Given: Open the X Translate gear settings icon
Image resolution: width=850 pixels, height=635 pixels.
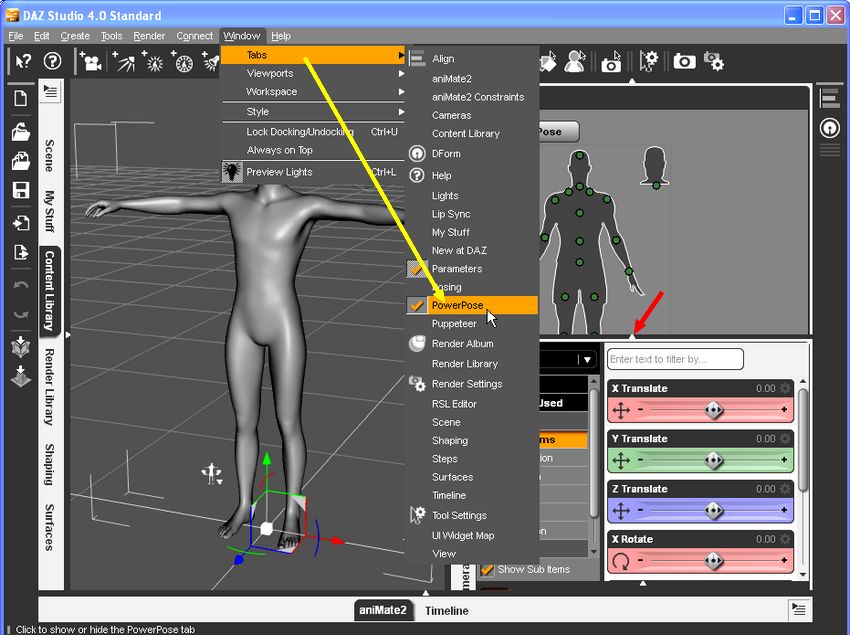Looking at the screenshot, I should tap(785, 388).
